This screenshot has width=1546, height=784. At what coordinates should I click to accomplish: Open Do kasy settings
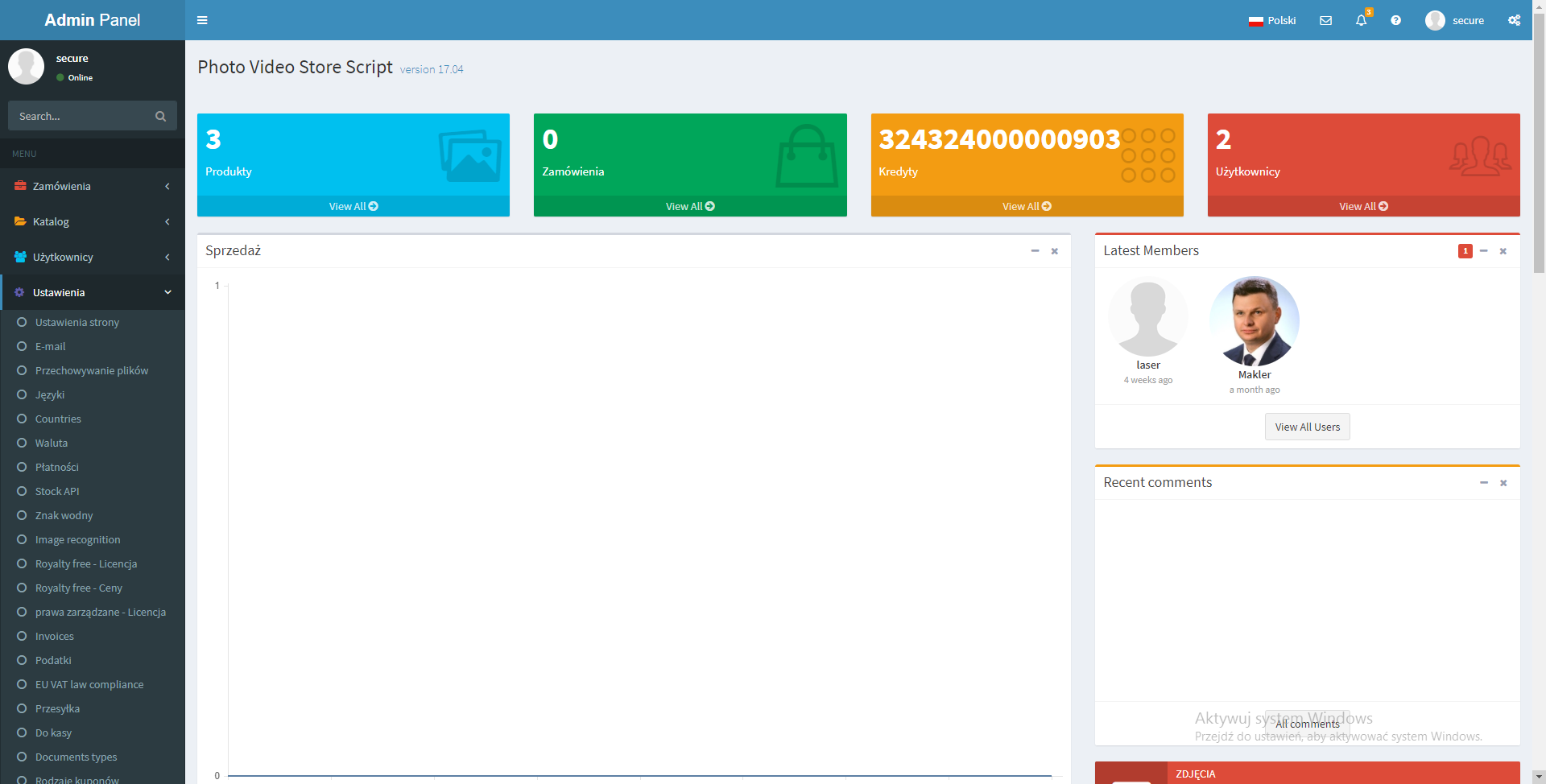tap(54, 732)
